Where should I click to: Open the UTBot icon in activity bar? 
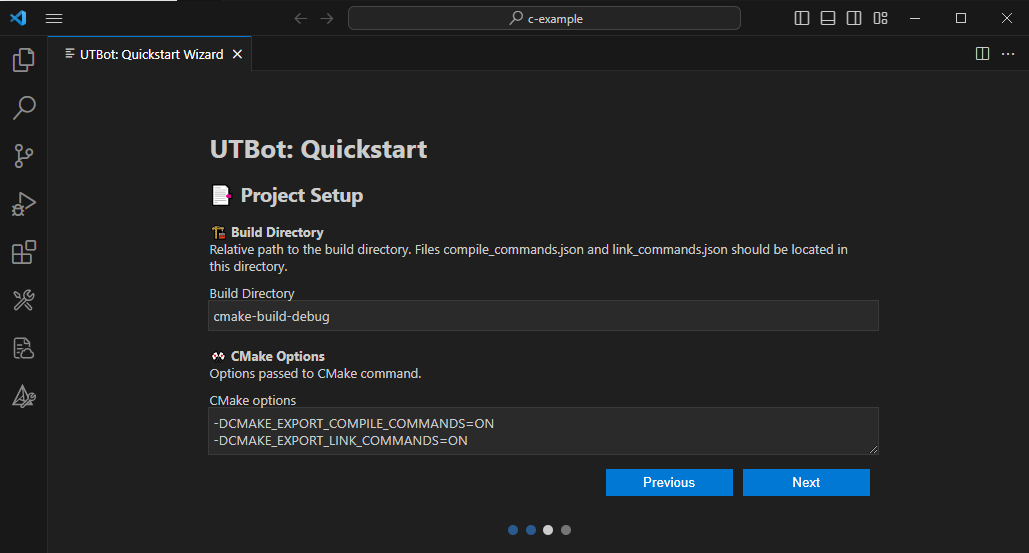point(23,396)
